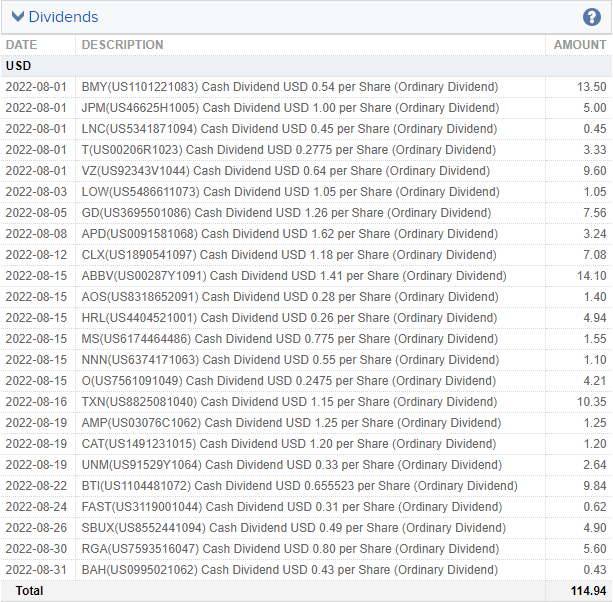The width and height of the screenshot is (613, 602).
Task: Click the 1.10 amount for NNN
Action: 595,360
